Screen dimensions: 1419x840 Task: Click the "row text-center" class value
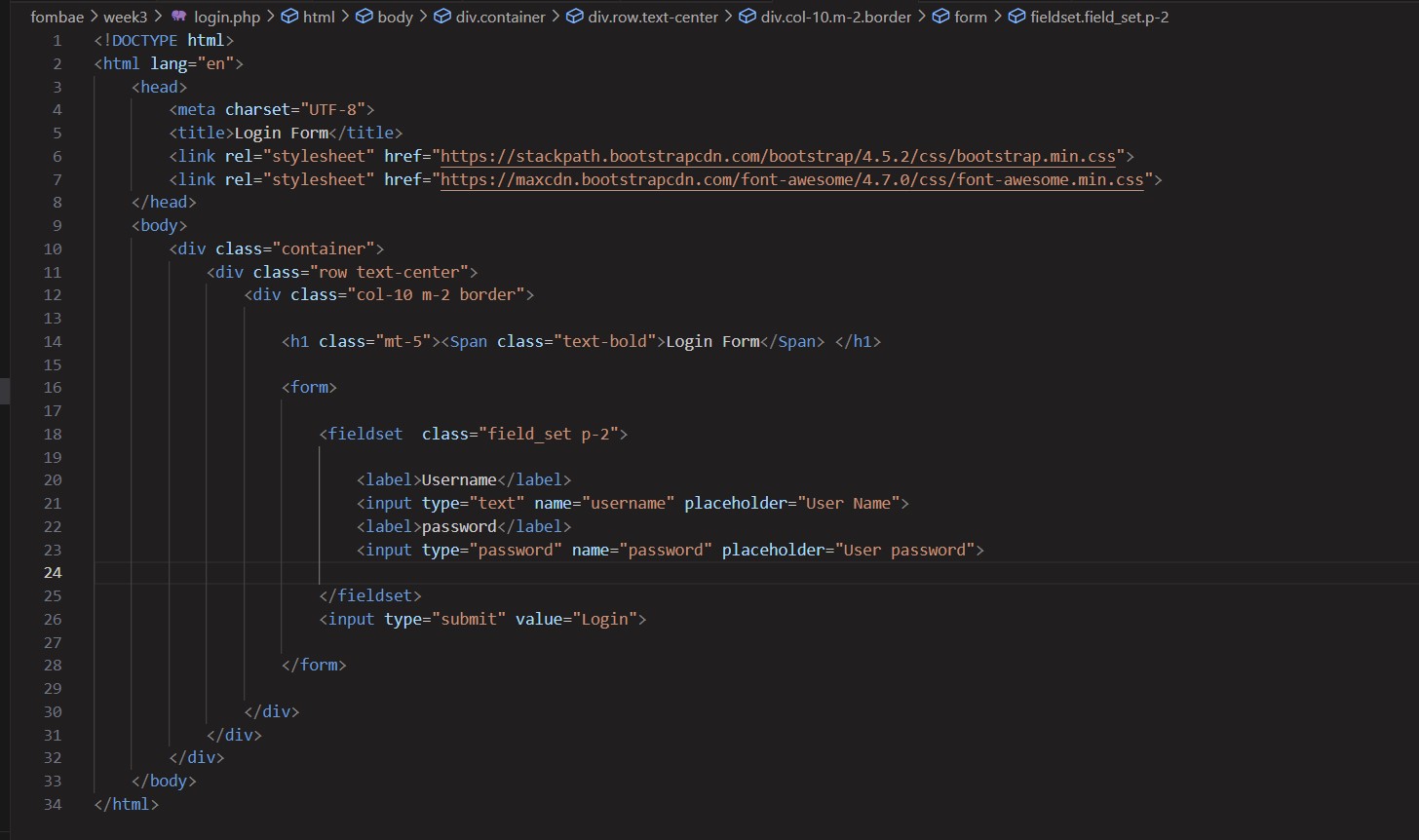point(389,272)
